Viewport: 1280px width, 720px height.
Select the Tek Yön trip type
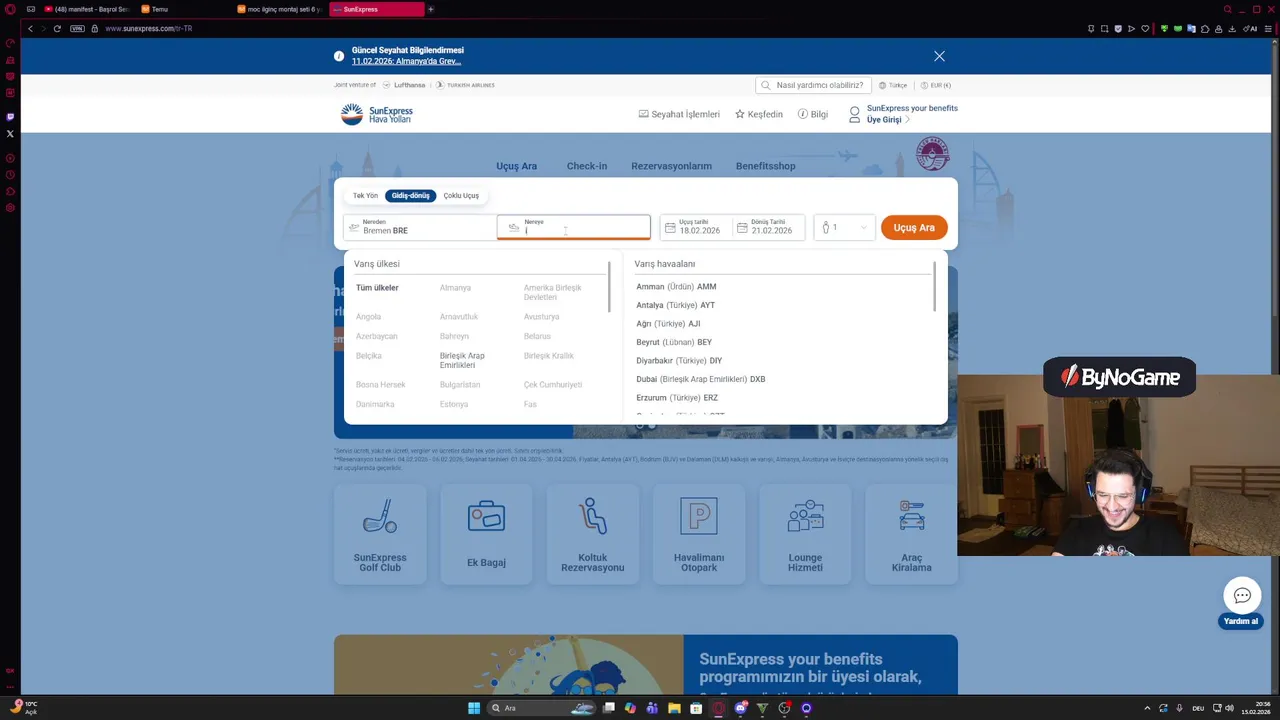coord(365,196)
